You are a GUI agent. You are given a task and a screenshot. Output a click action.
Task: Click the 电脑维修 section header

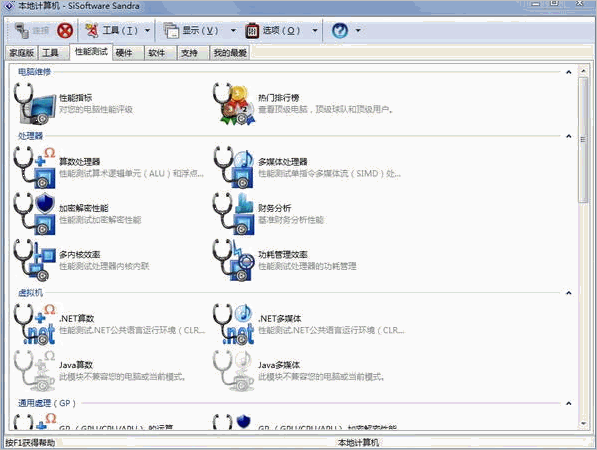click(35, 72)
